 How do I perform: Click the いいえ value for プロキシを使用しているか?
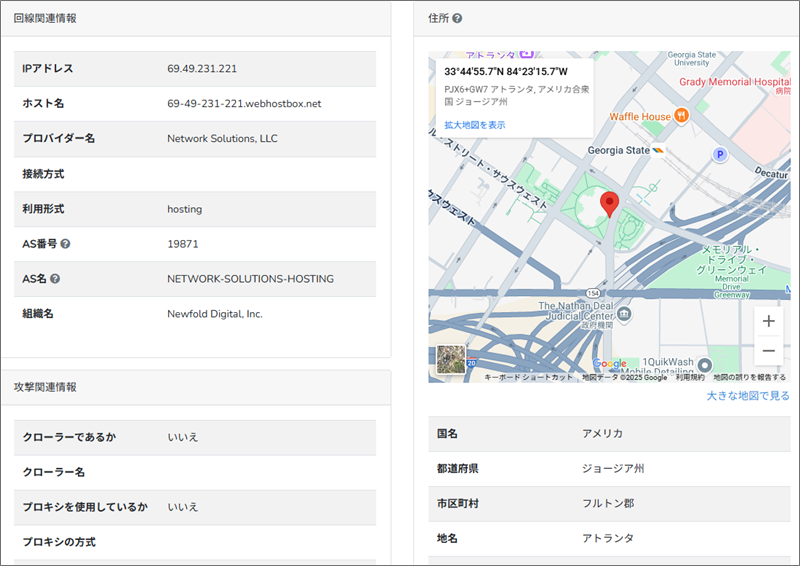click(x=183, y=507)
